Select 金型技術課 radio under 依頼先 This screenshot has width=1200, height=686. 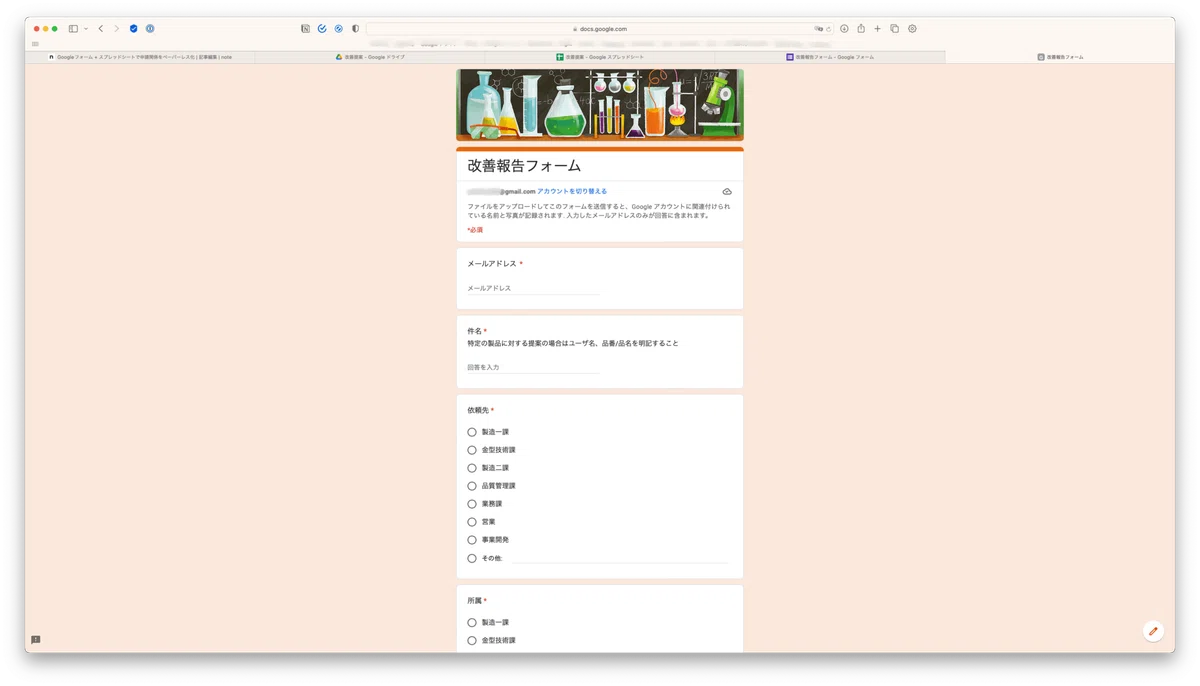click(x=472, y=450)
